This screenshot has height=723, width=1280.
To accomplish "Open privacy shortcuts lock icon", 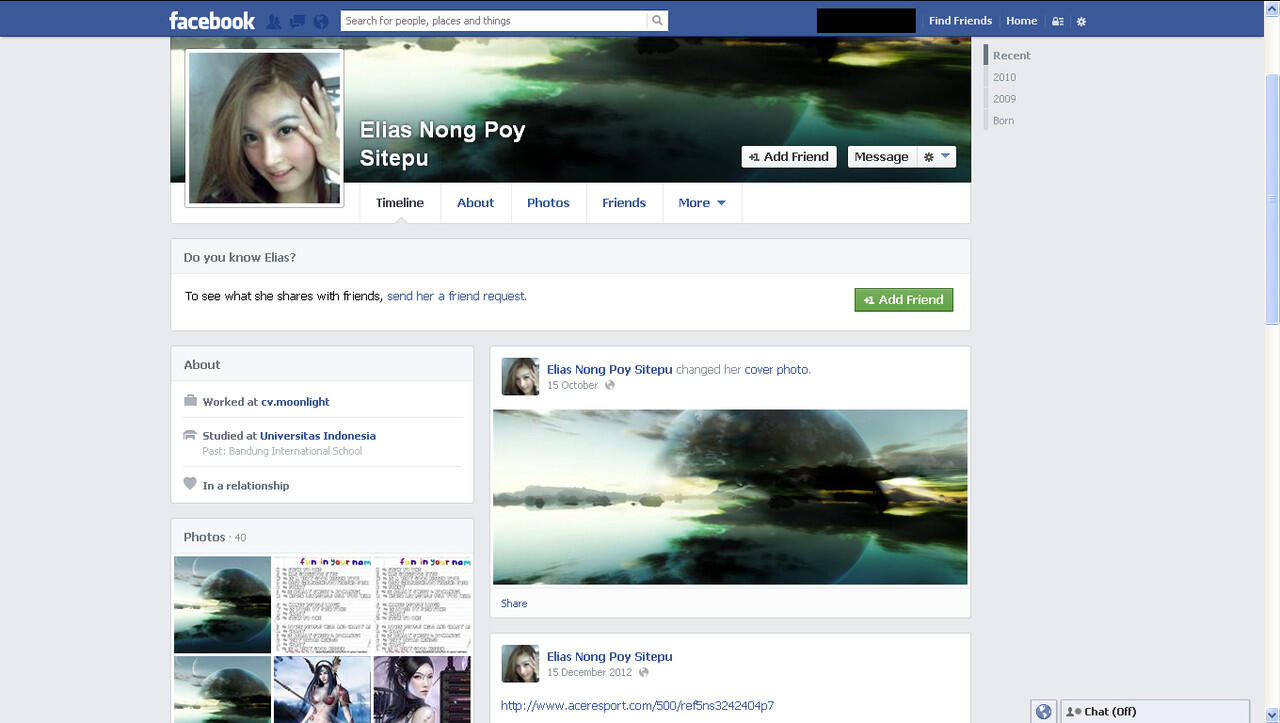I will pos(1057,21).
